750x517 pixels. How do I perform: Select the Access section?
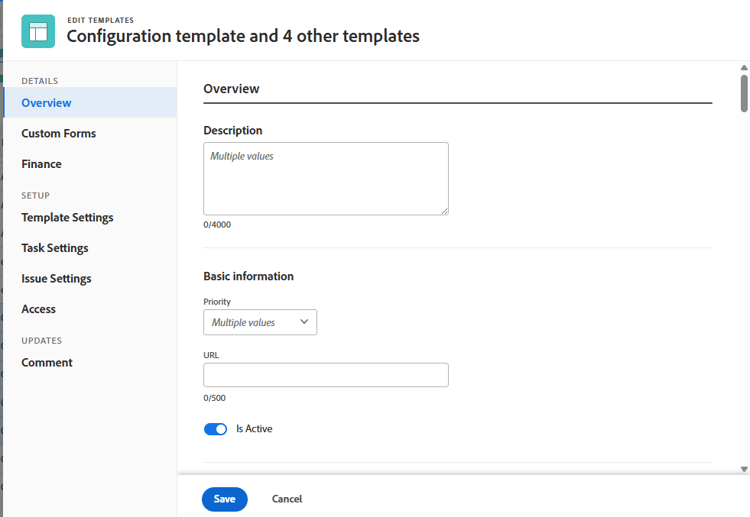pyautogui.click(x=38, y=309)
